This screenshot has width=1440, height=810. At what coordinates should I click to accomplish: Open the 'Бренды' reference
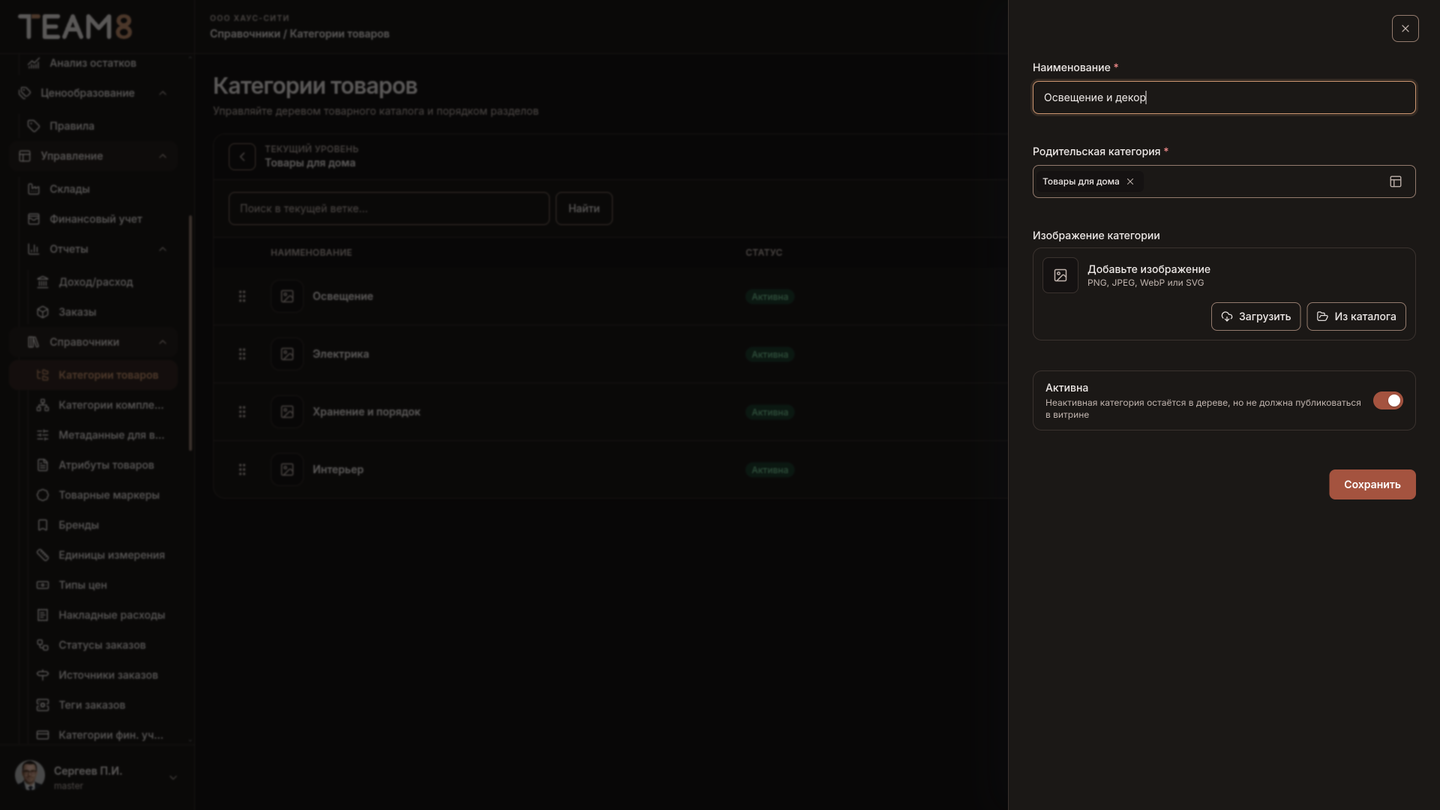click(x=79, y=525)
